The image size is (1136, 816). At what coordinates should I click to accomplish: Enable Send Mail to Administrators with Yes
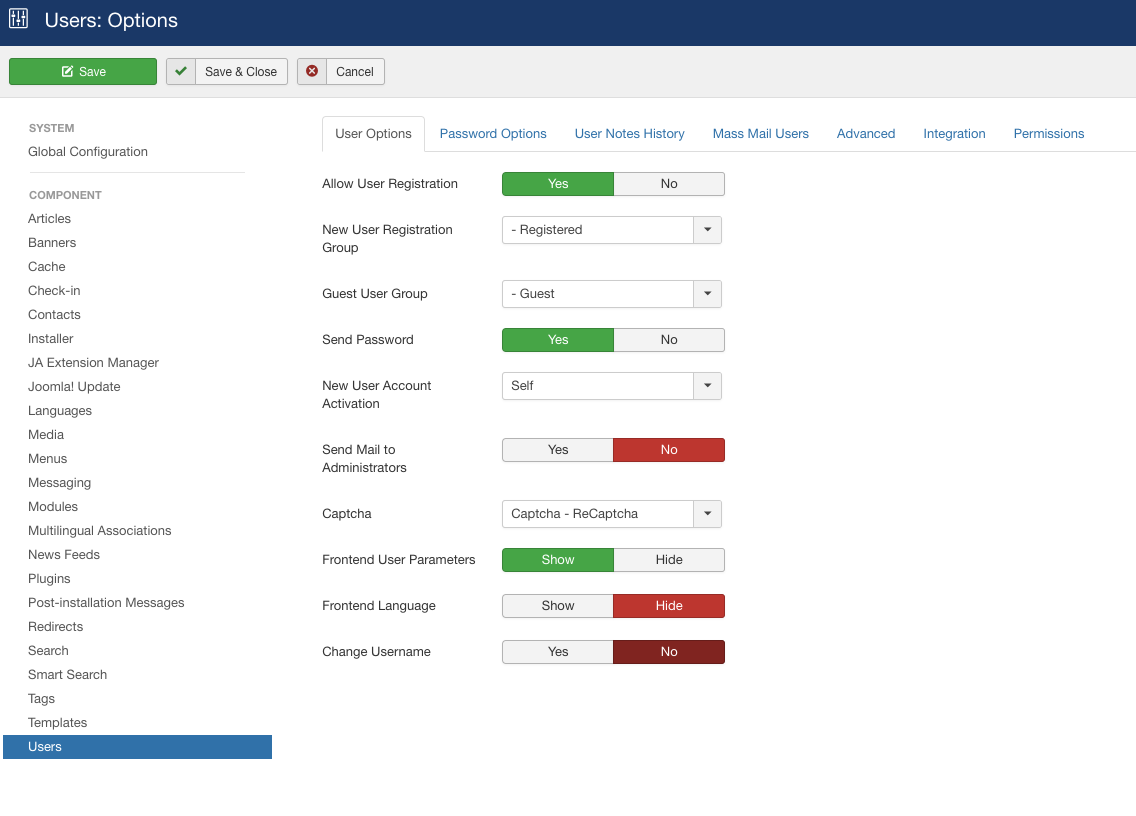coord(557,450)
